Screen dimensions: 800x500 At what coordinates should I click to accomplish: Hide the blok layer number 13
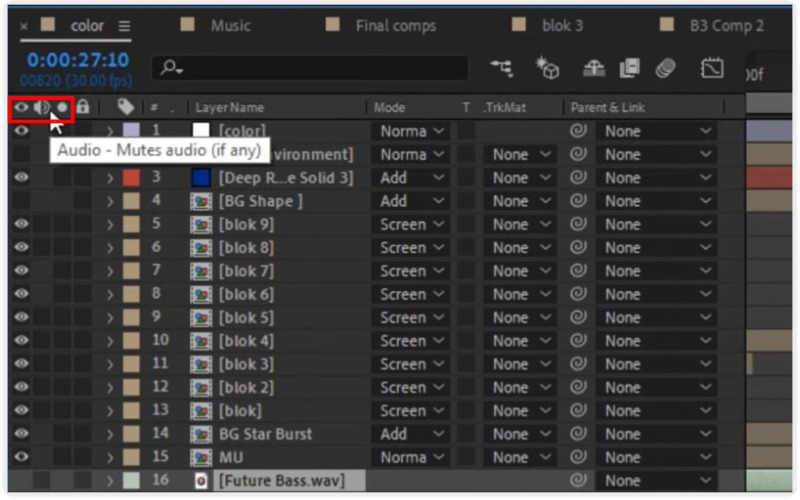[x=21, y=410]
